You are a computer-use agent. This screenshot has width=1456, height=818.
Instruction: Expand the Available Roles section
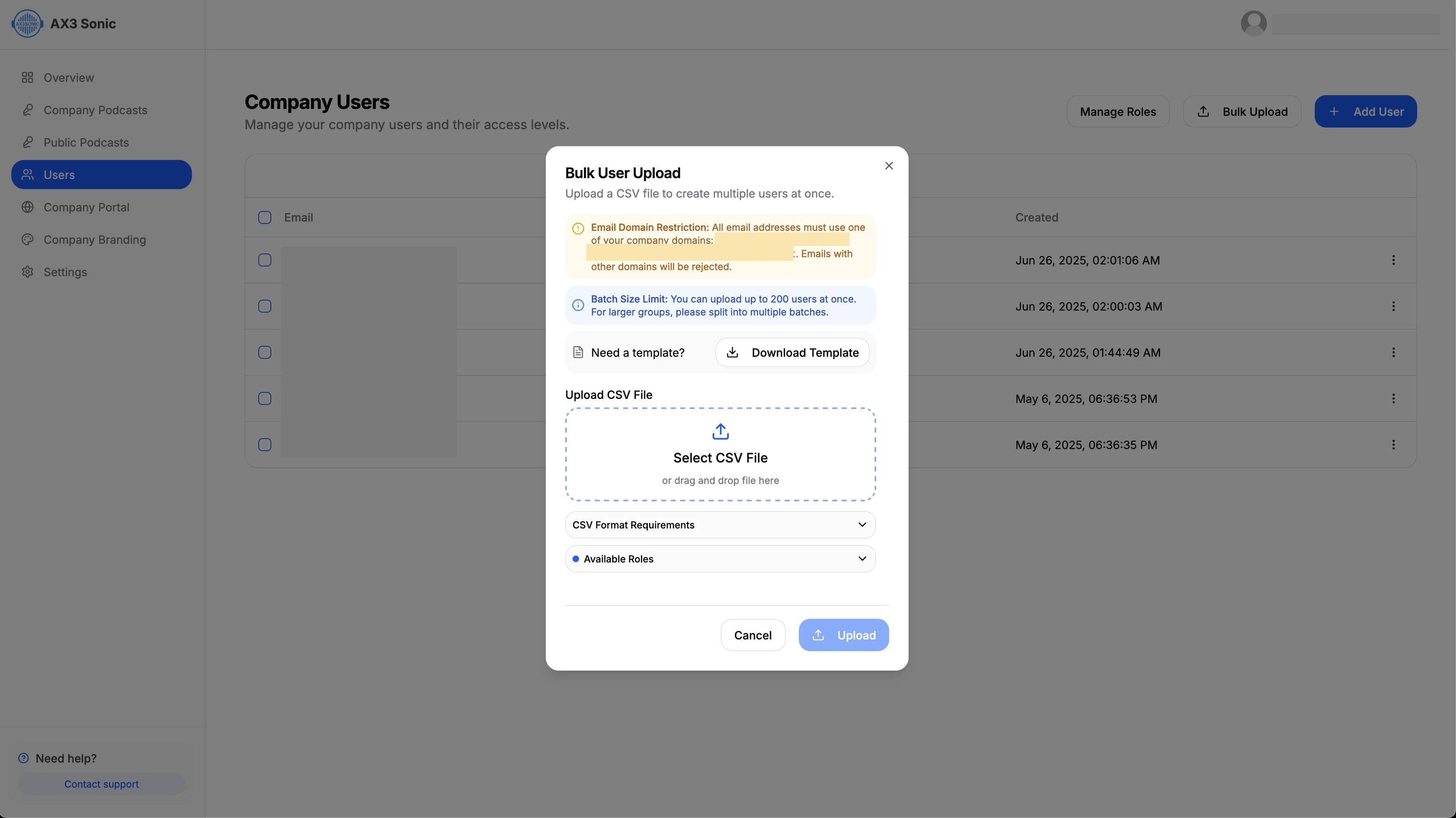tap(720, 558)
